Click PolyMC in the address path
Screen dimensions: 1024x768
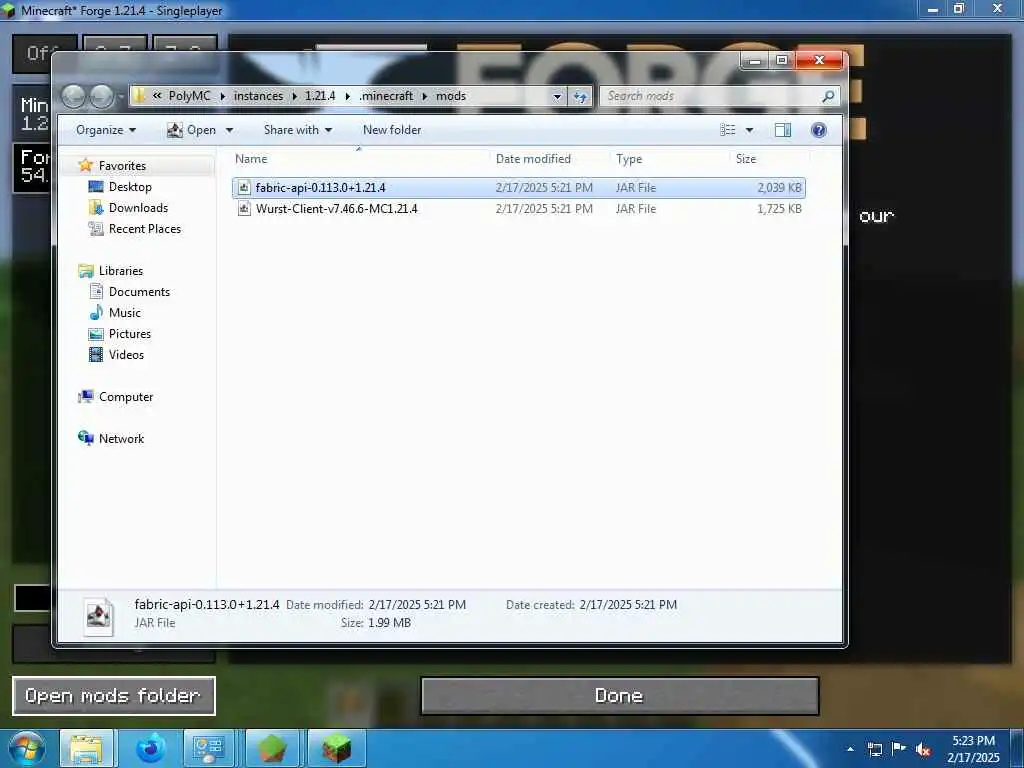(189, 96)
